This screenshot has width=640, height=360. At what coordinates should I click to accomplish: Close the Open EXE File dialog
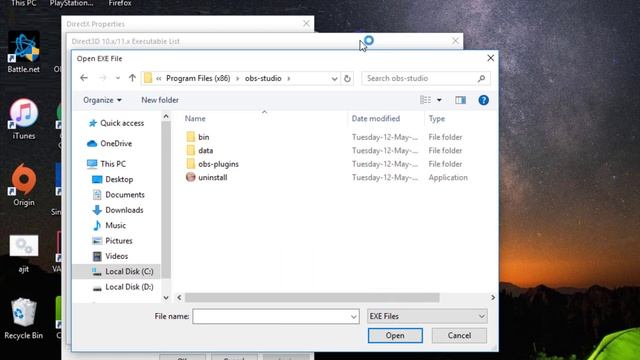click(x=491, y=58)
